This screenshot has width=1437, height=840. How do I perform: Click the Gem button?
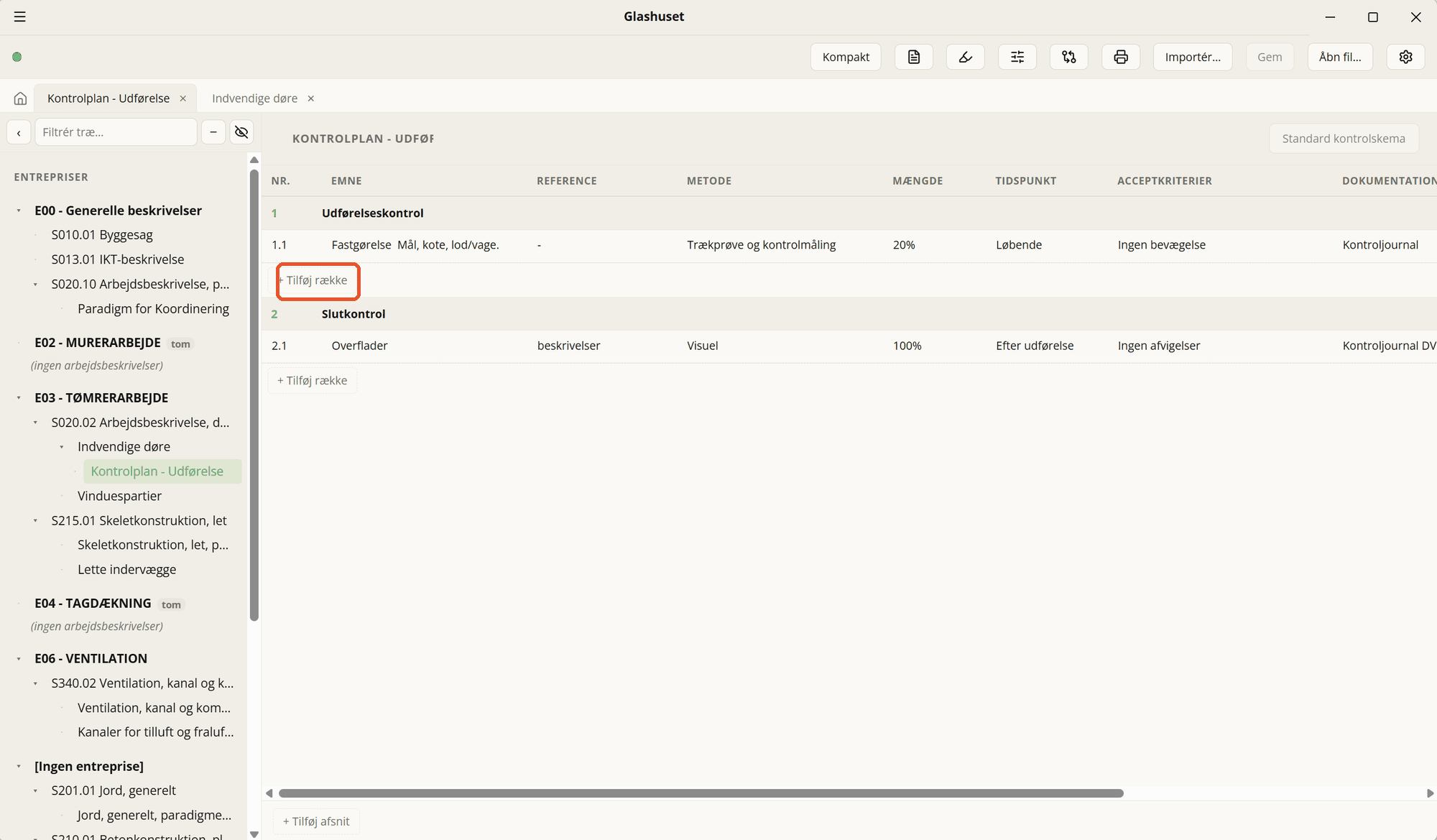point(1270,57)
